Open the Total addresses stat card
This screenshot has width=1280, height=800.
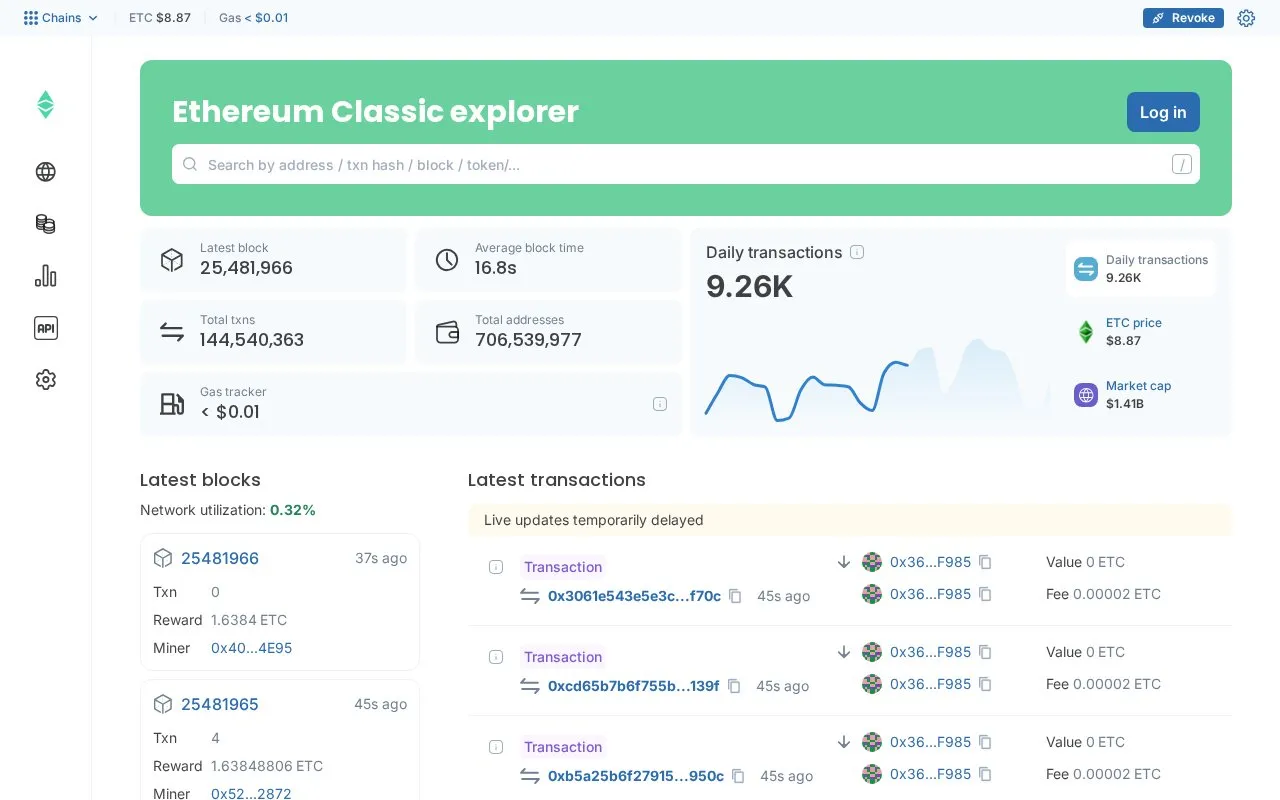(x=548, y=332)
